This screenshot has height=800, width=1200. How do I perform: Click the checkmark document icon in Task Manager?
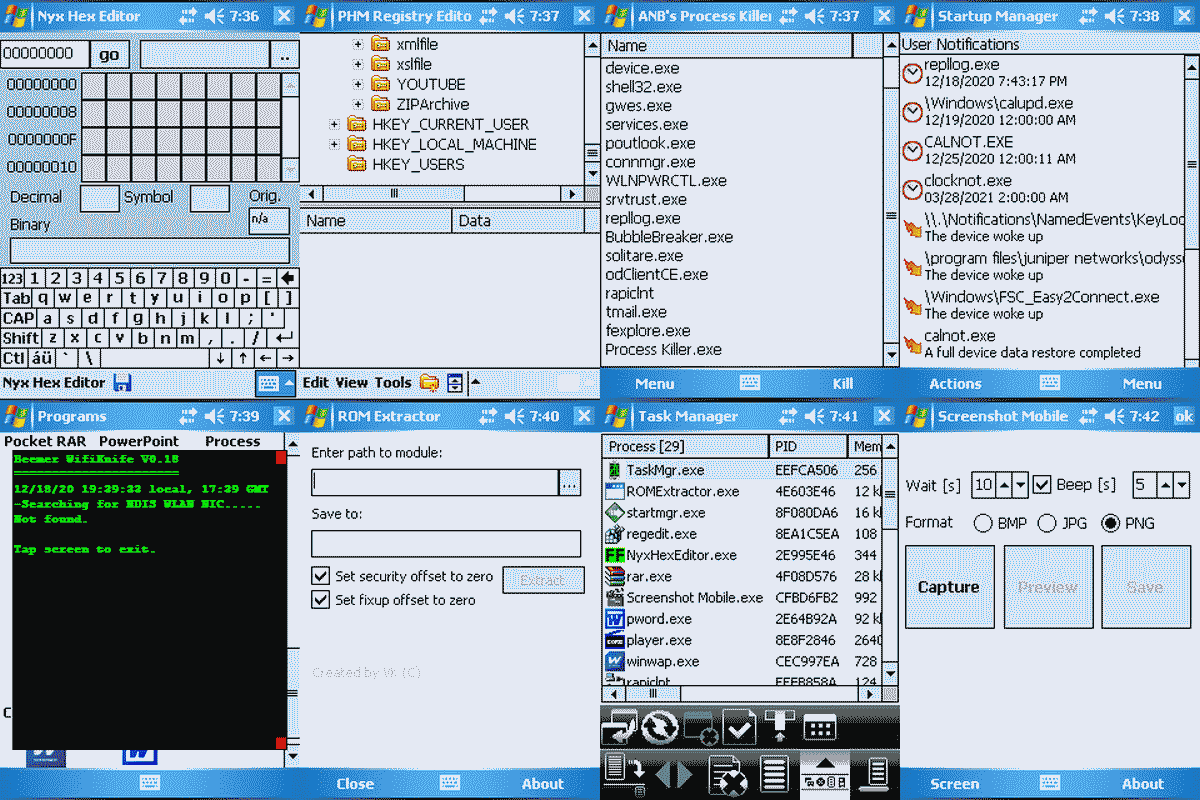(x=739, y=727)
